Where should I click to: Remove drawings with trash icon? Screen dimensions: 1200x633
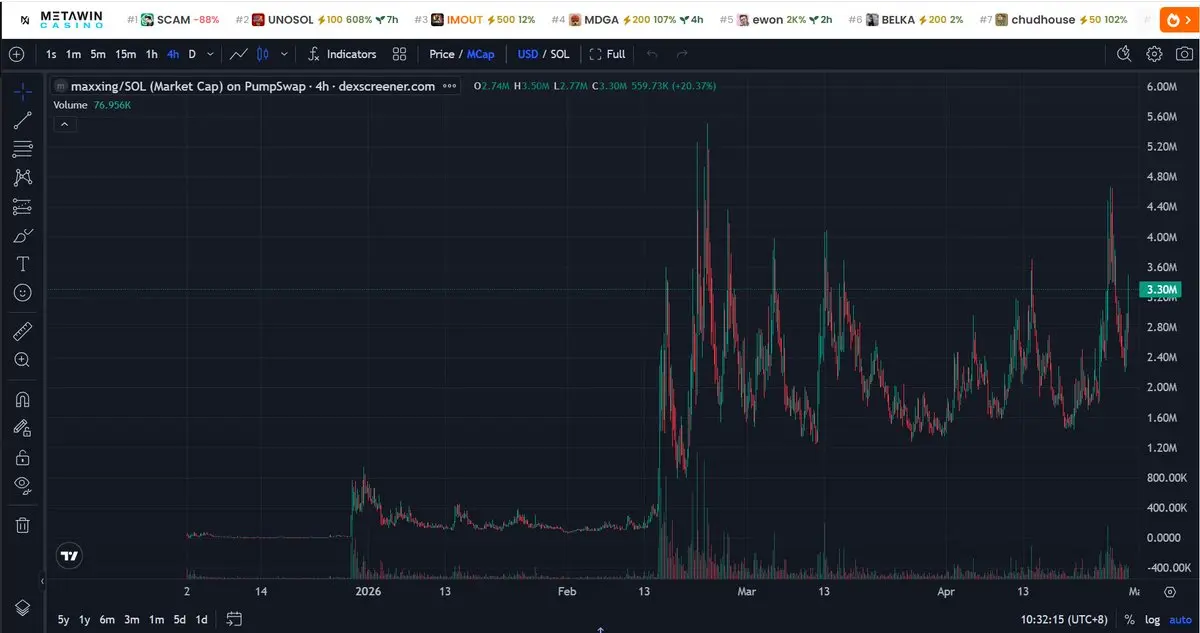tap(23, 524)
